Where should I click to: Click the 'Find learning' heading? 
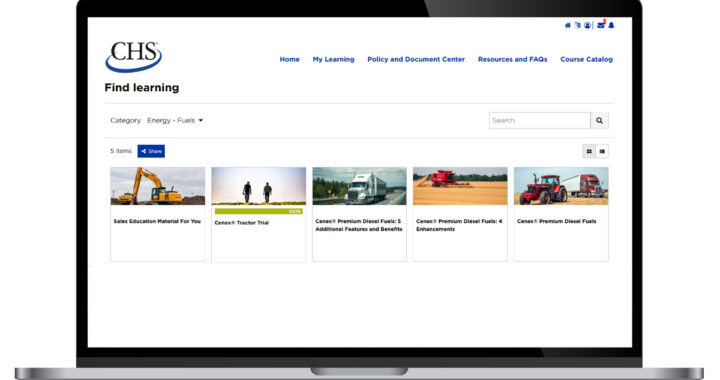[142, 88]
